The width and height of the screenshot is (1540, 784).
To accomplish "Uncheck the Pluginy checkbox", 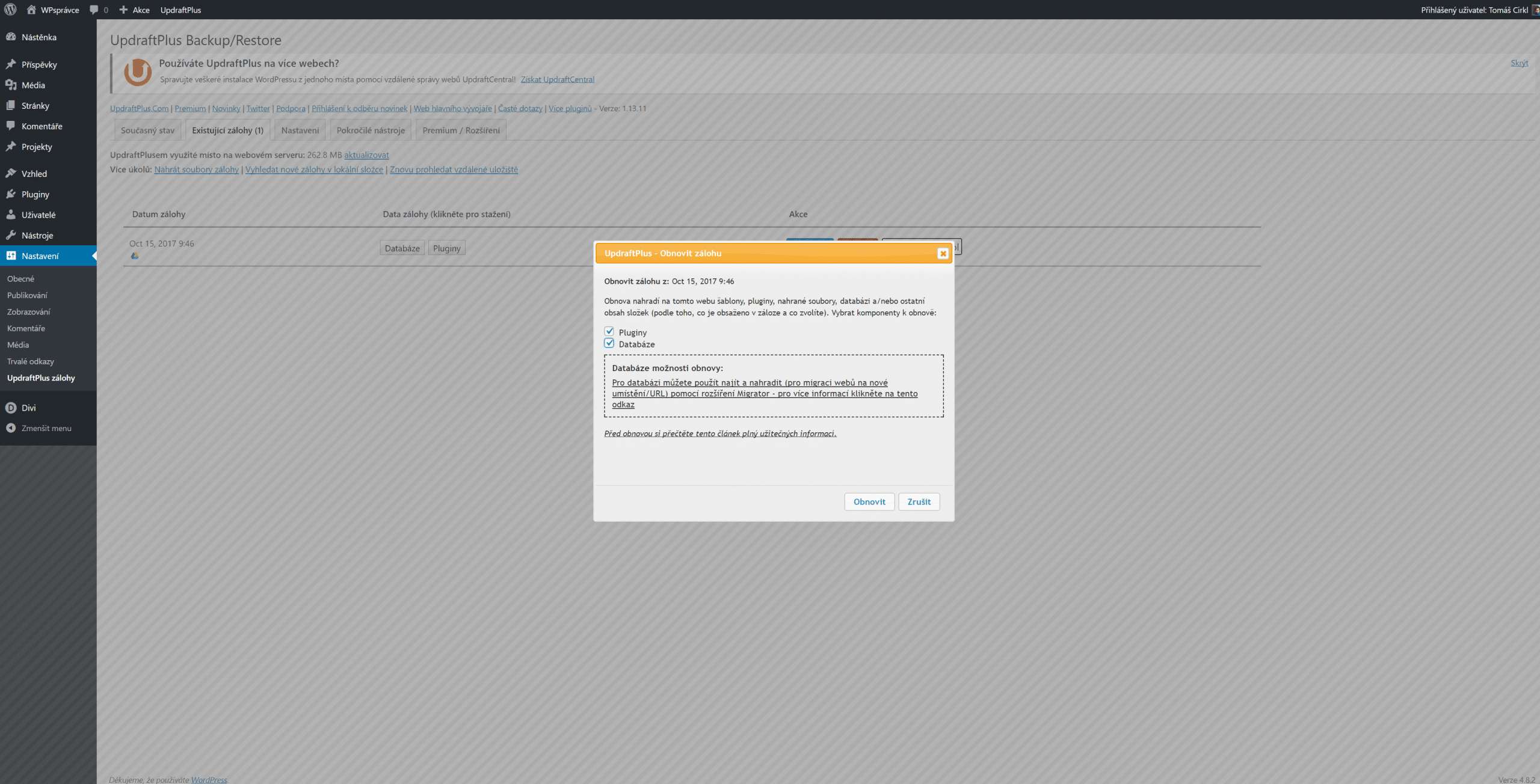I will point(609,331).
